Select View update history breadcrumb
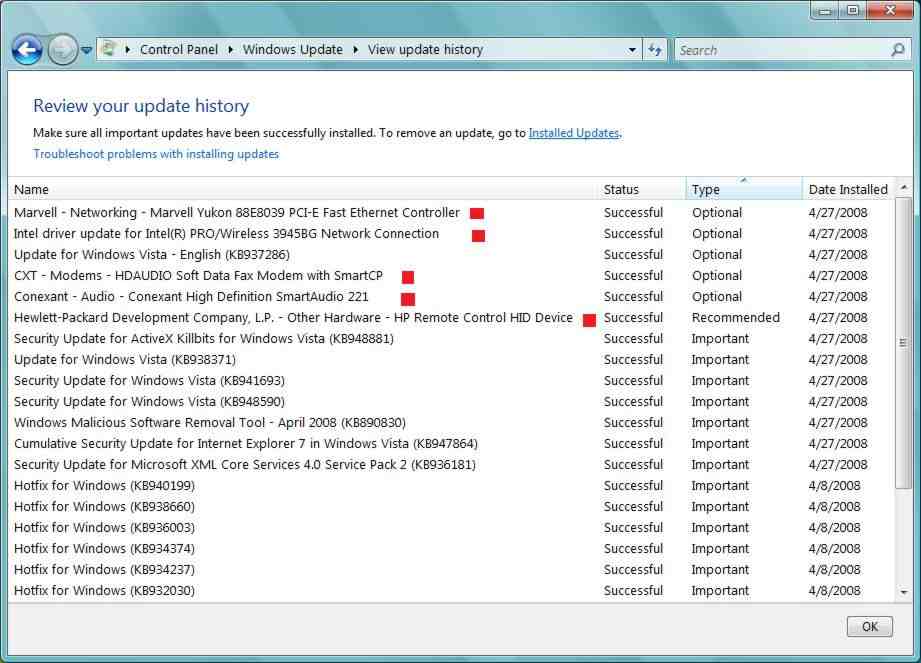 425,50
